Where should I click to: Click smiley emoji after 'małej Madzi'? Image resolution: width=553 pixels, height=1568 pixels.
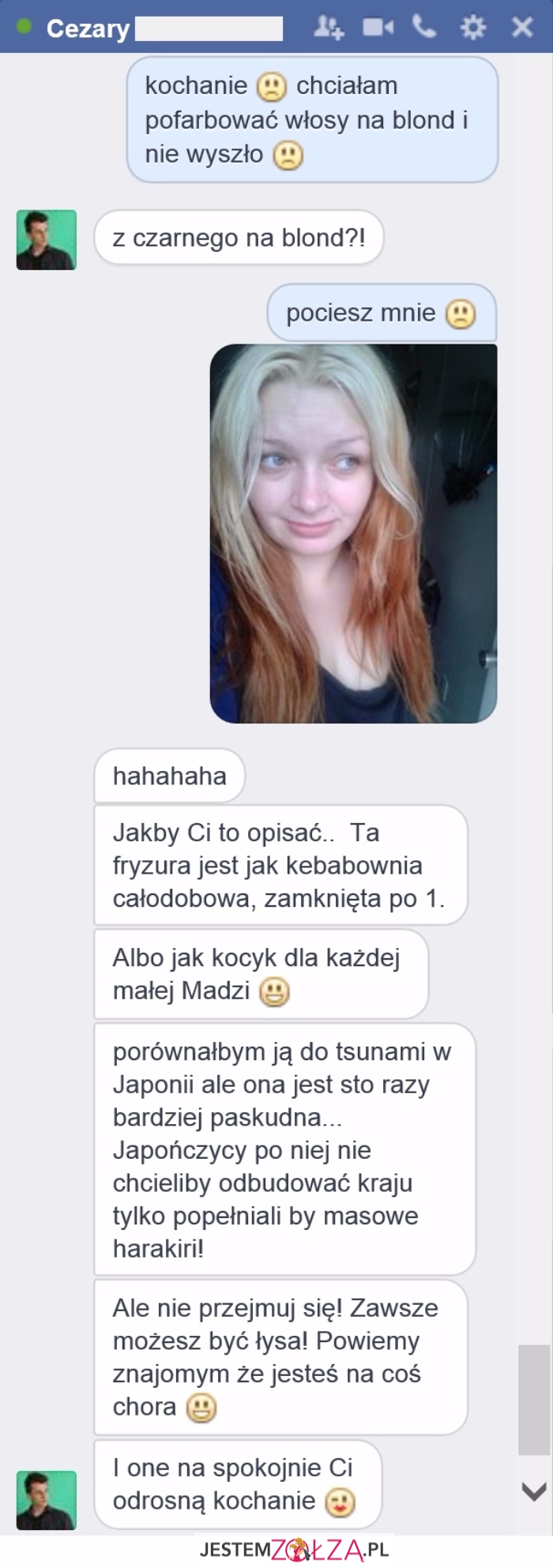(x=274, y=991)
